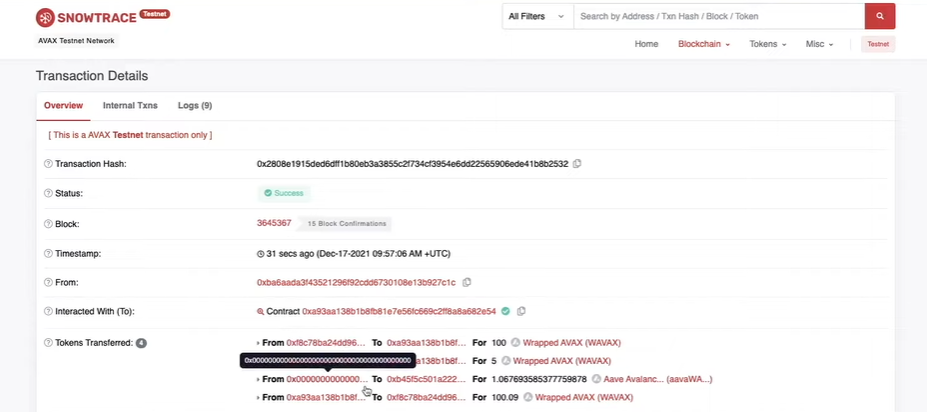Open recipient 0xa93aa138b1b8f in first transfer

(426, 342)
